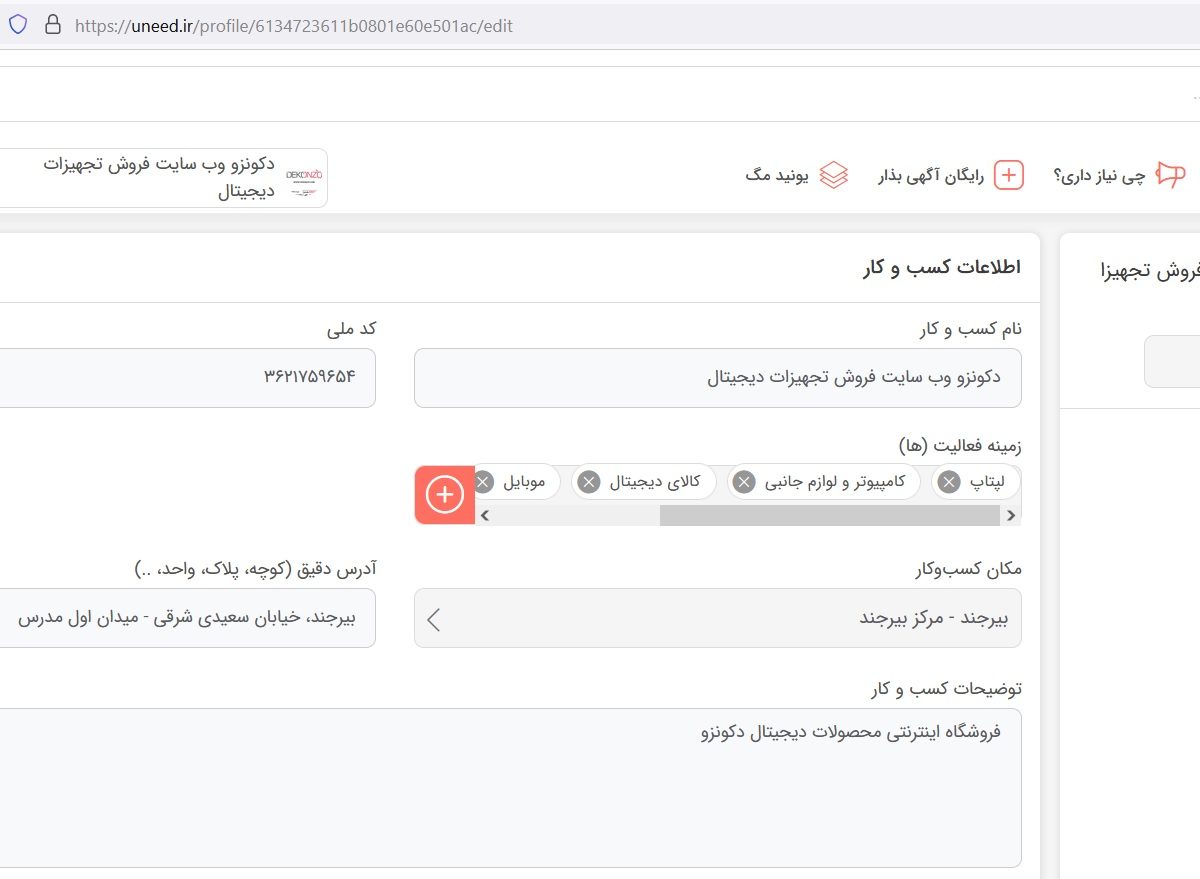Remove the موبایل activity tag
Viewport: 1200px width, 879px height.
point(483,483)
